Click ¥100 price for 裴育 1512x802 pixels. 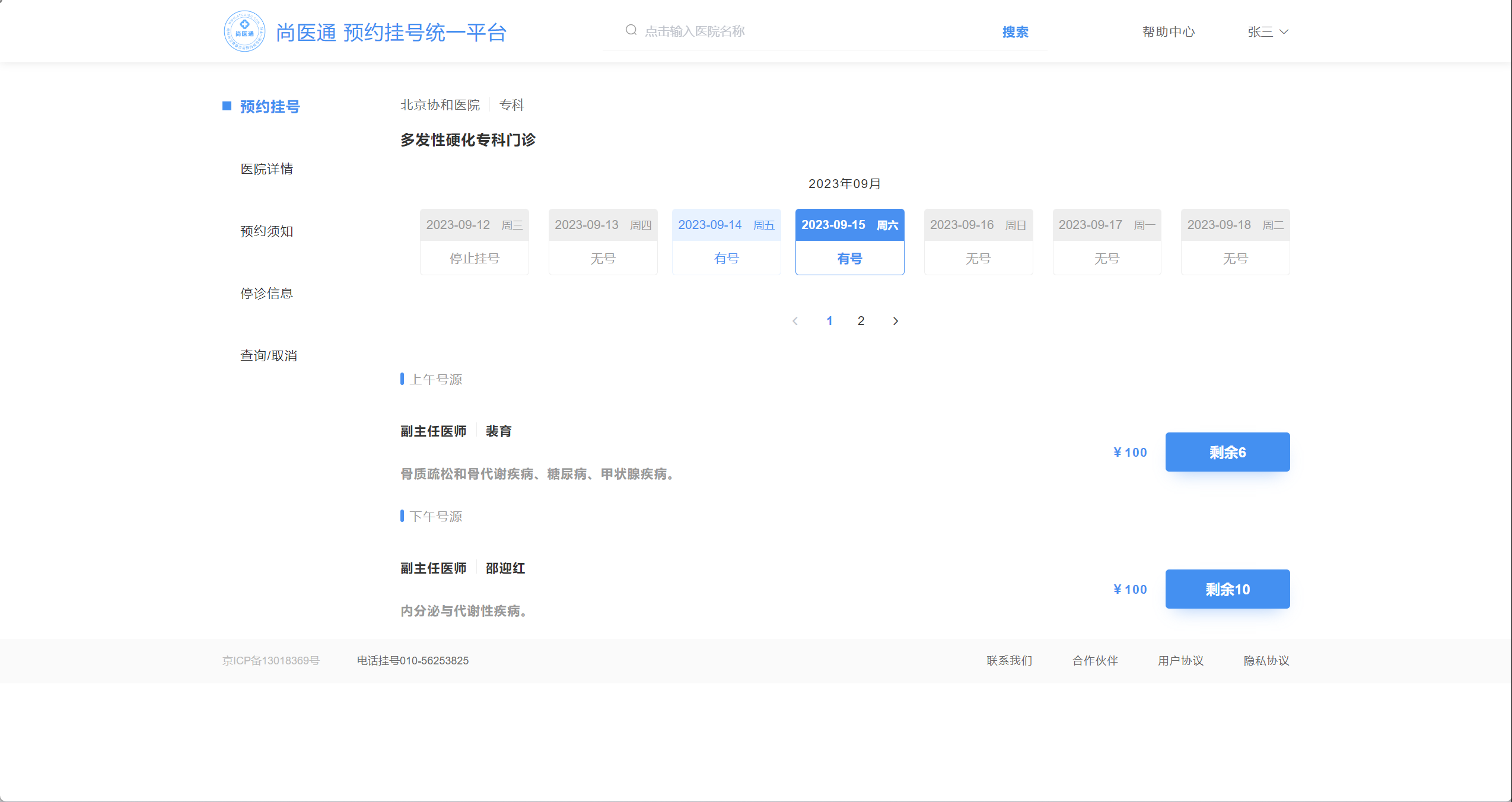(1130, 453)
